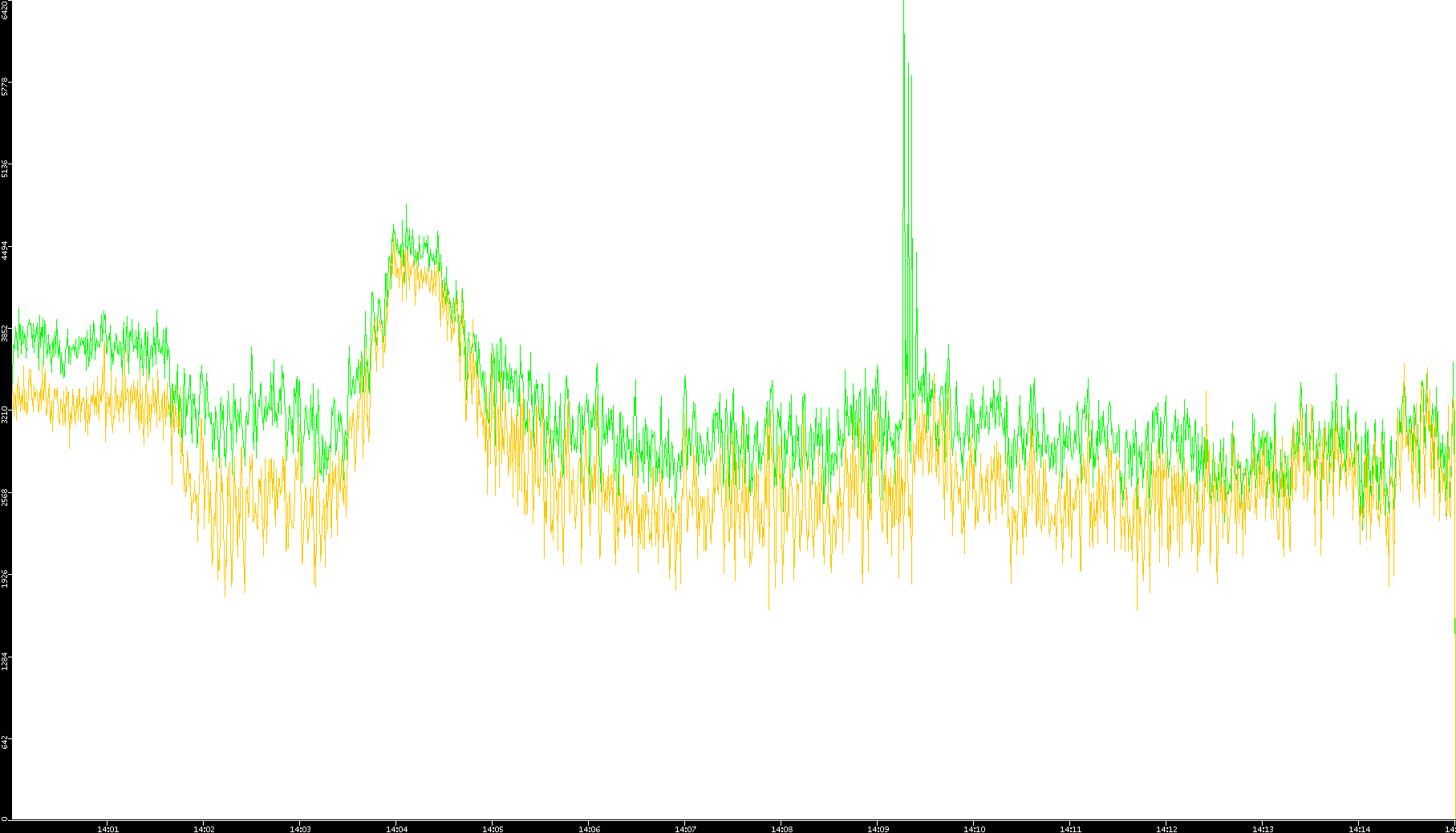The height and width of the screenshot is (833, 1456).
Task: Select the 14:11 time axis label
Action: click(1070, 829)
